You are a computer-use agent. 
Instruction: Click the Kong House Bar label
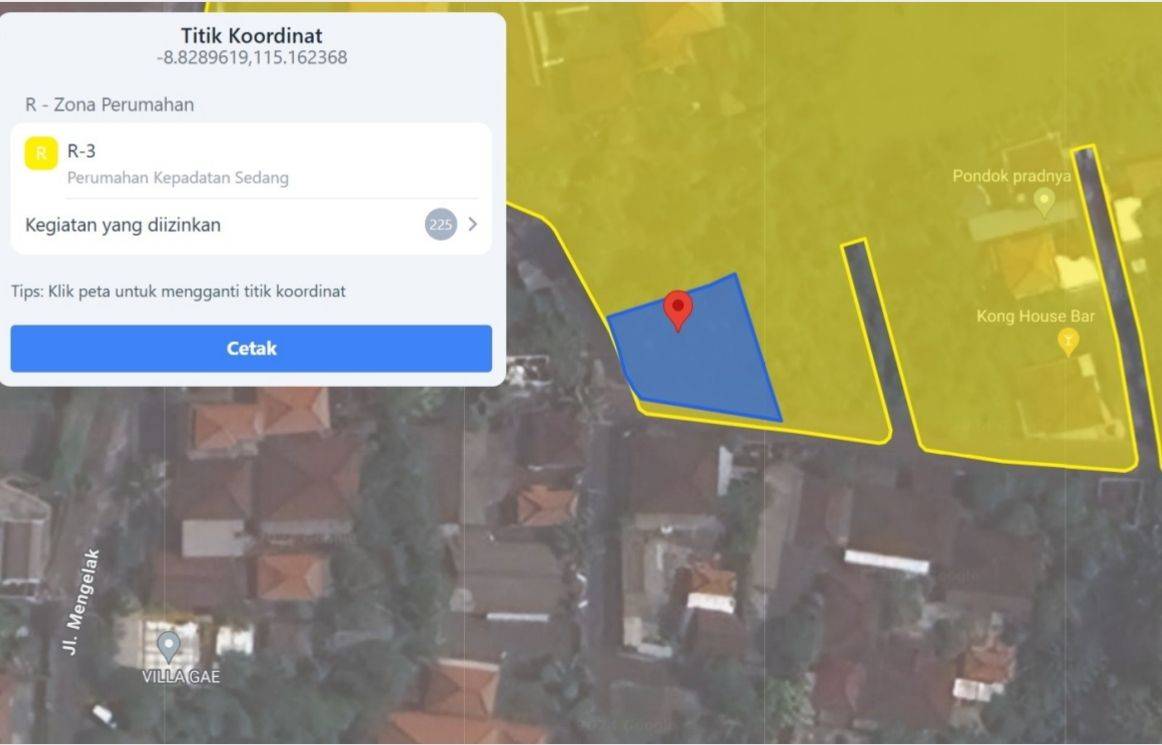(1035, 316)
